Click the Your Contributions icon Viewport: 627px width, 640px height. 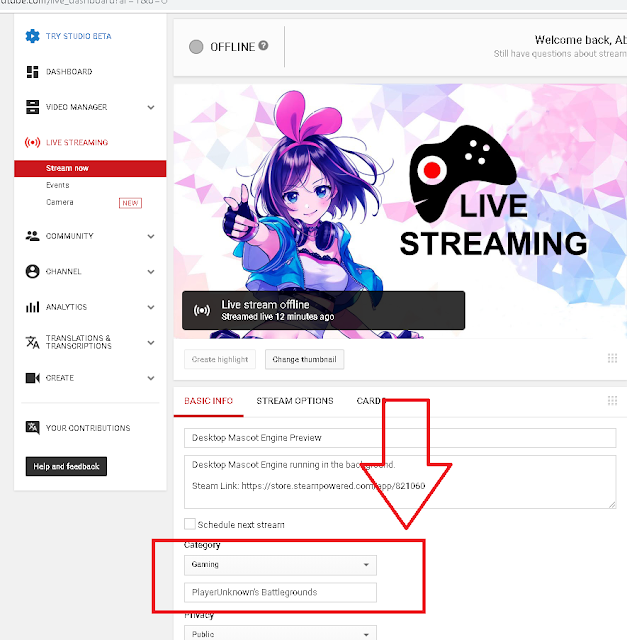[32, 428]
